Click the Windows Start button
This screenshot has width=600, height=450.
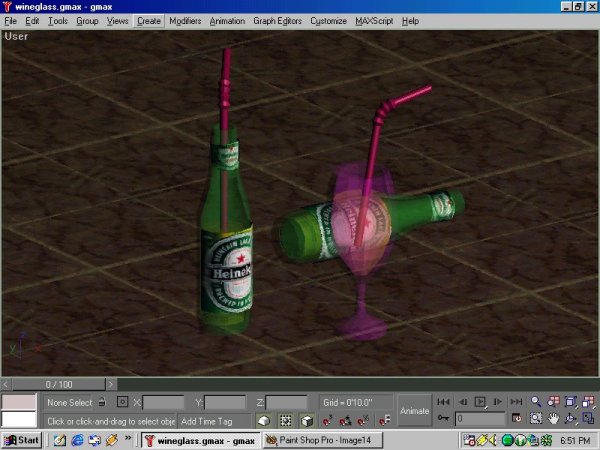pyautogui.click(x=21, y=440)
